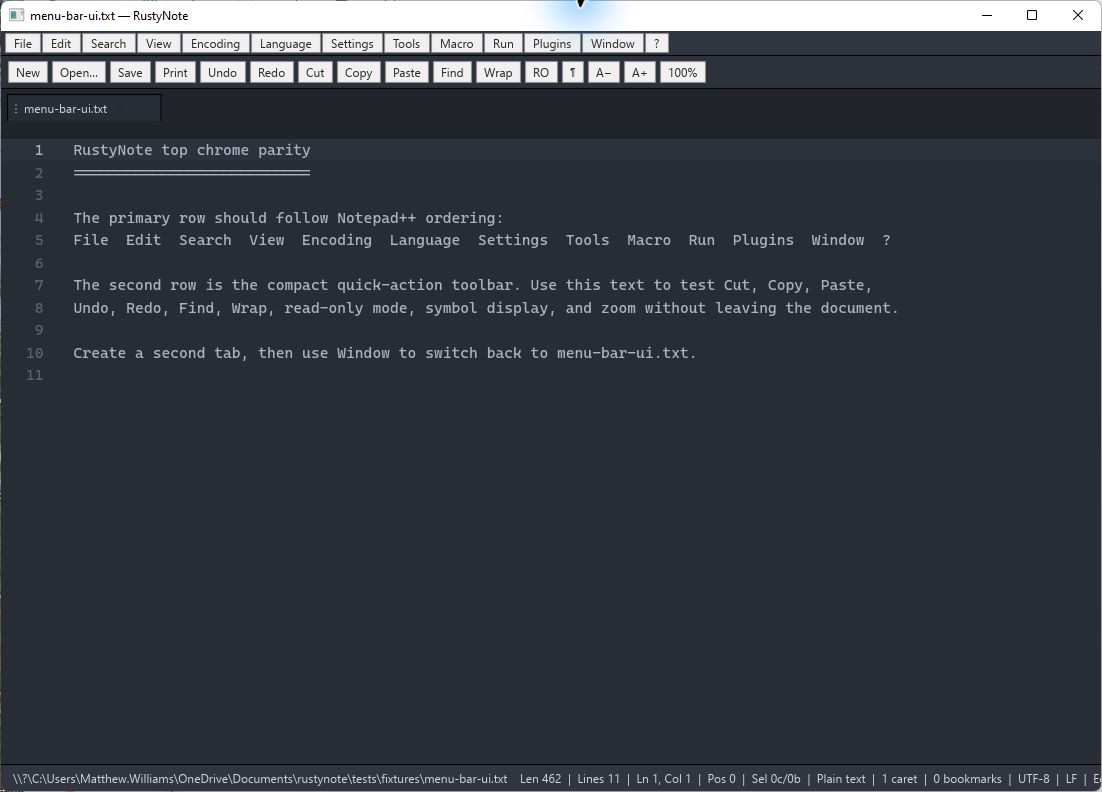Open the Search menu
This screenshot has width=1102, height=792.
(x=108, y=44)
